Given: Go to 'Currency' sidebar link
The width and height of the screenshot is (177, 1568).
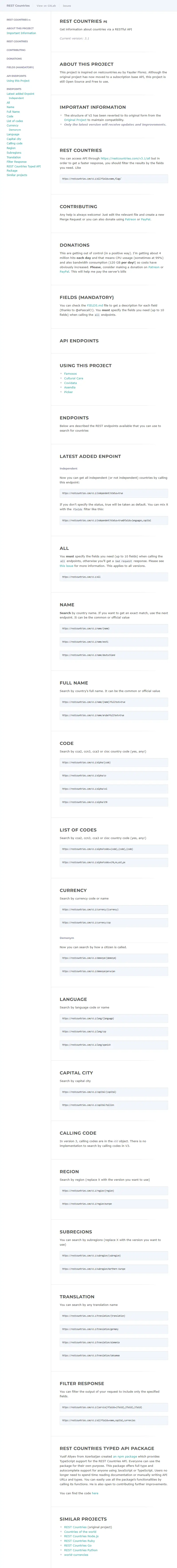Looking at the screenshot, I should [13, 125].
